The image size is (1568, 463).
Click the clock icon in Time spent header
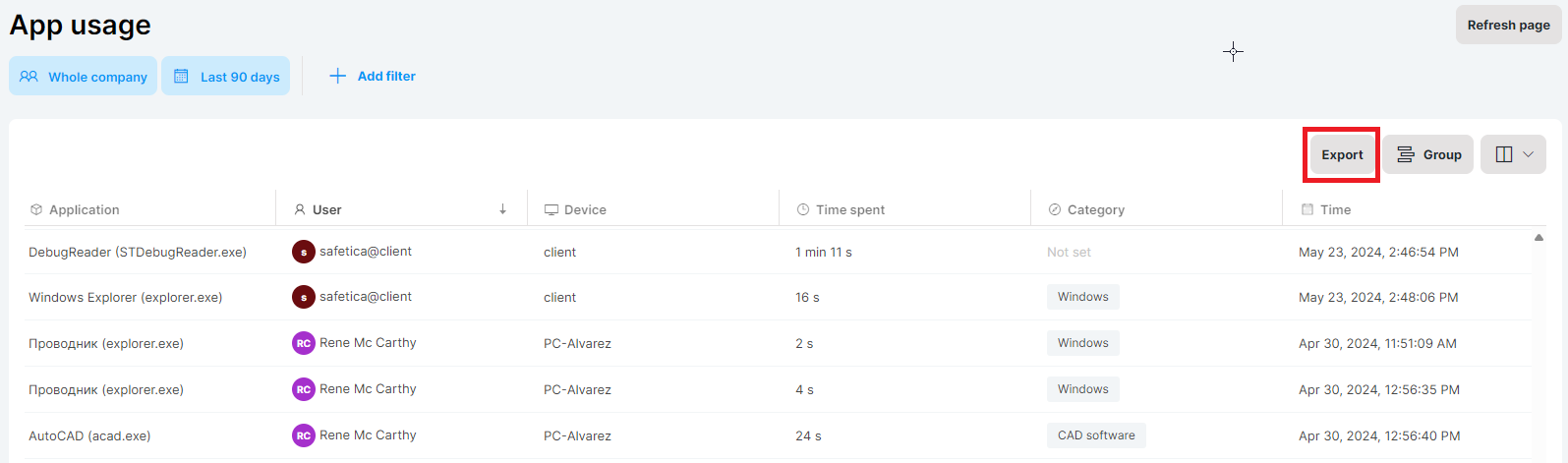coord(803,209)
